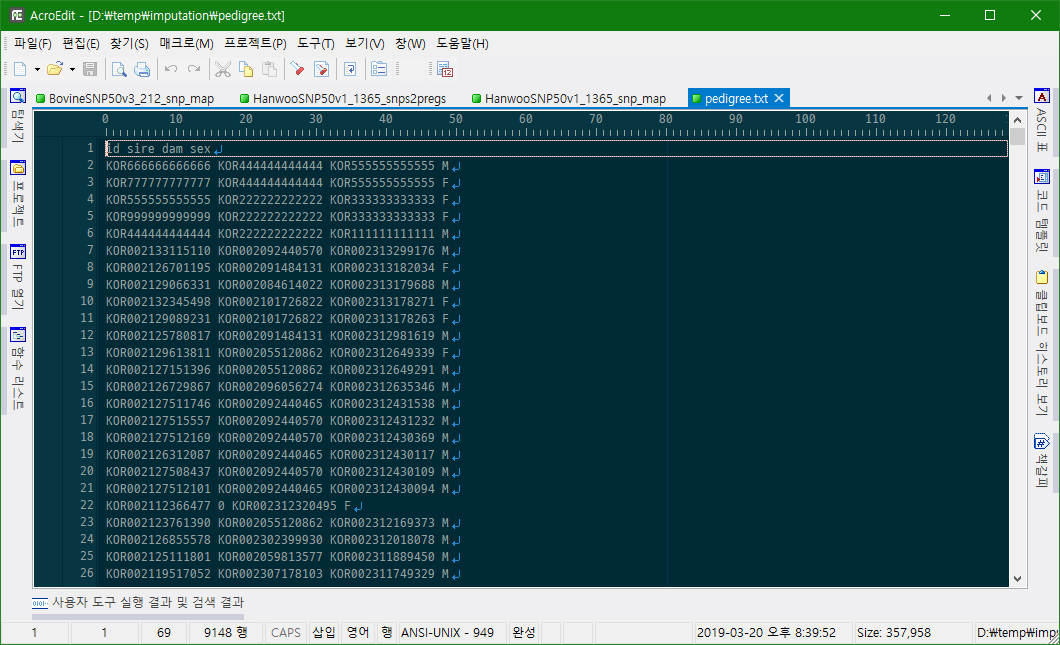Viewport: 1060px width, 645px height.
Task: Click the 9148 행 line count status
Action: pos(226,633)
